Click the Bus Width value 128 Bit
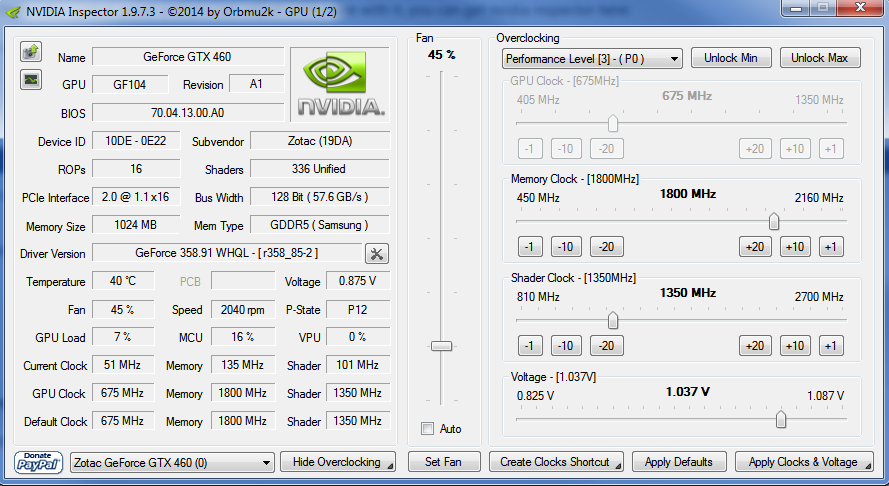 (320, 197)
